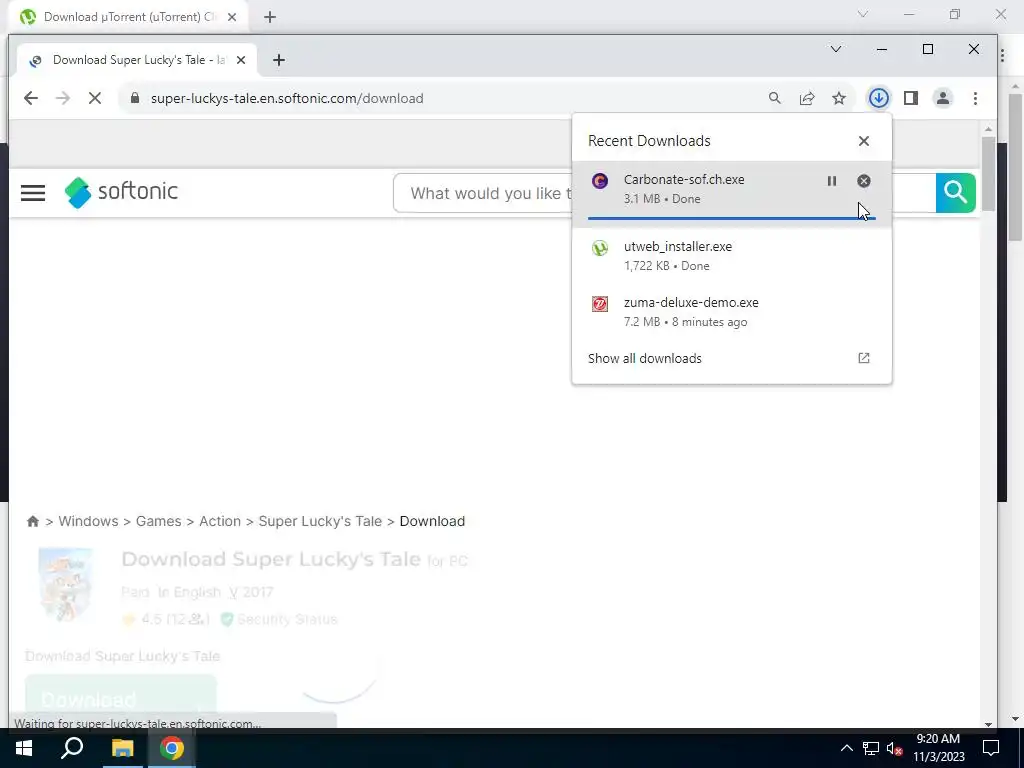Pause the Carbonate-sof.ch.exe download
Image resolution: width=1024 pixels, height=768 pixels.
831,181
